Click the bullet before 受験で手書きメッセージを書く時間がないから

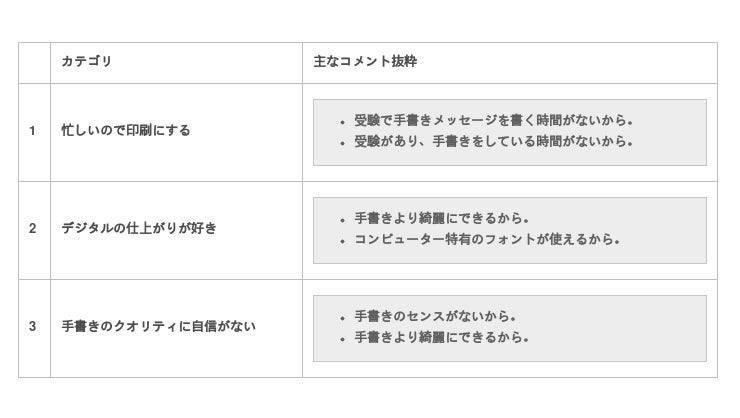click(x=342, y=122)
